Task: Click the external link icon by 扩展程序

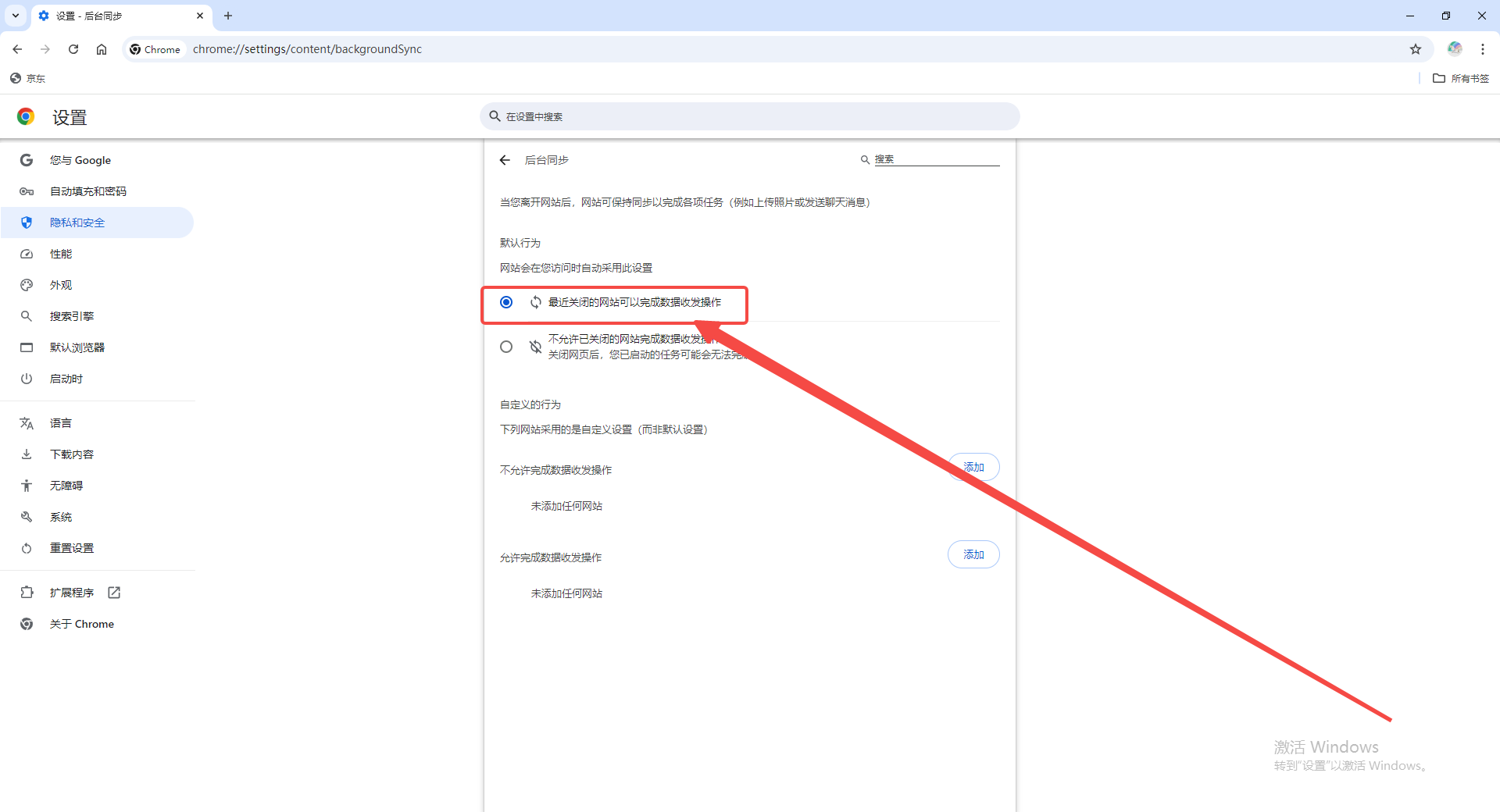Action: (114, 593)
